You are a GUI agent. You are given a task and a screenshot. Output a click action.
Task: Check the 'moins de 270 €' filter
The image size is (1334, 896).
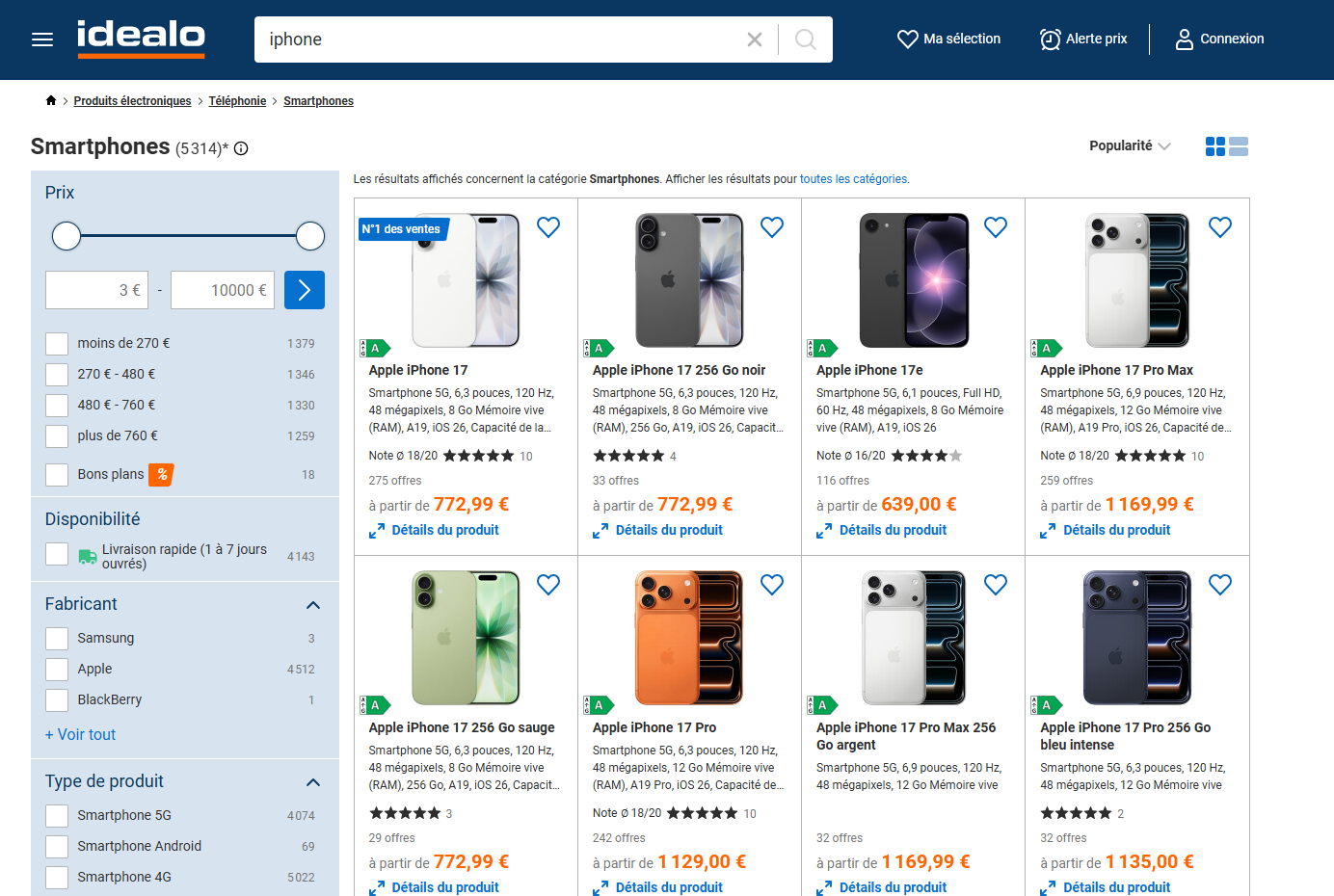coord(57,344)
